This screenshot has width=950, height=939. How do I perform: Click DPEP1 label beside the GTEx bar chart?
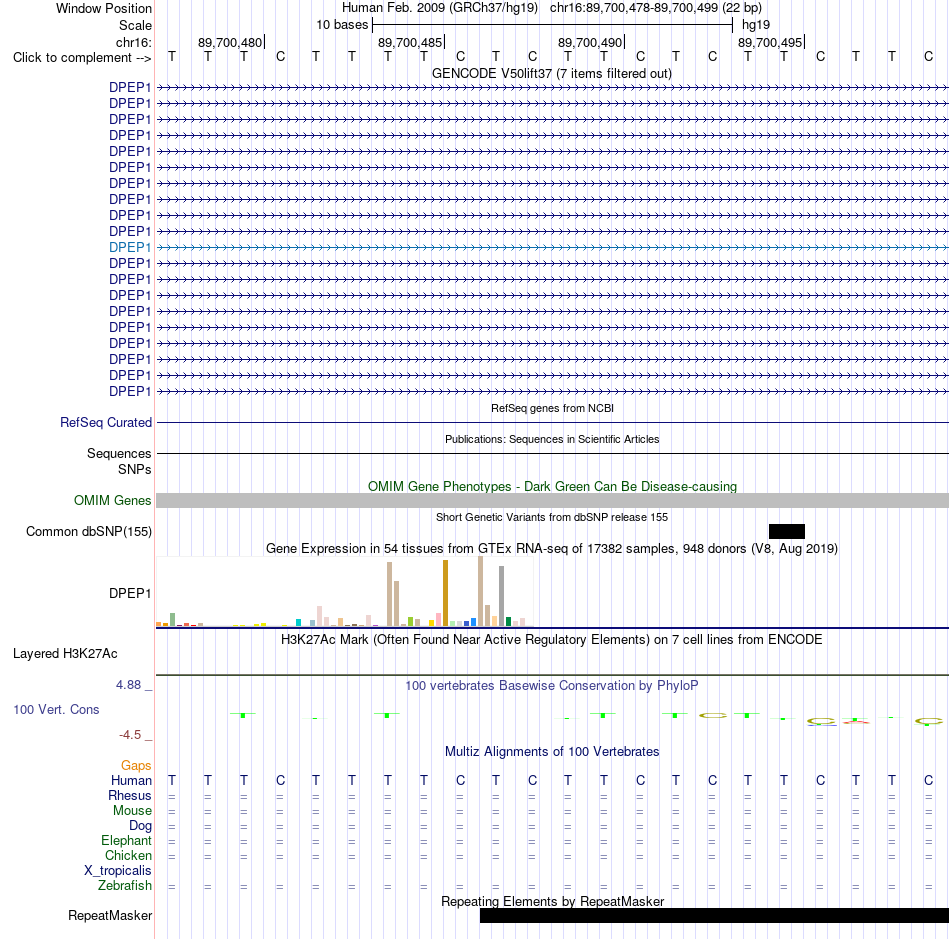pos(130,594)
